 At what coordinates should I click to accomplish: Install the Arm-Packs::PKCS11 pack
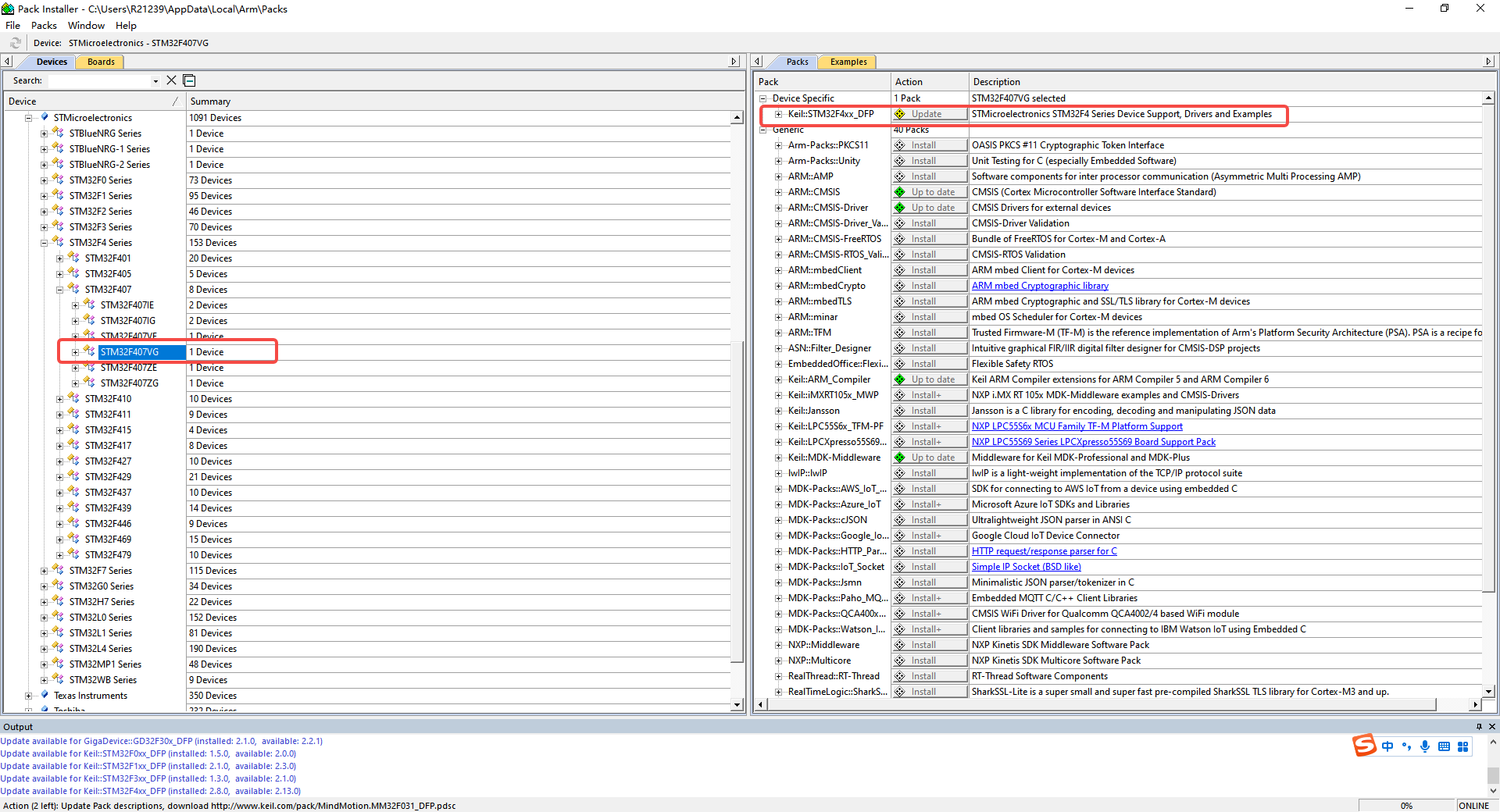(x=930, y=145)
